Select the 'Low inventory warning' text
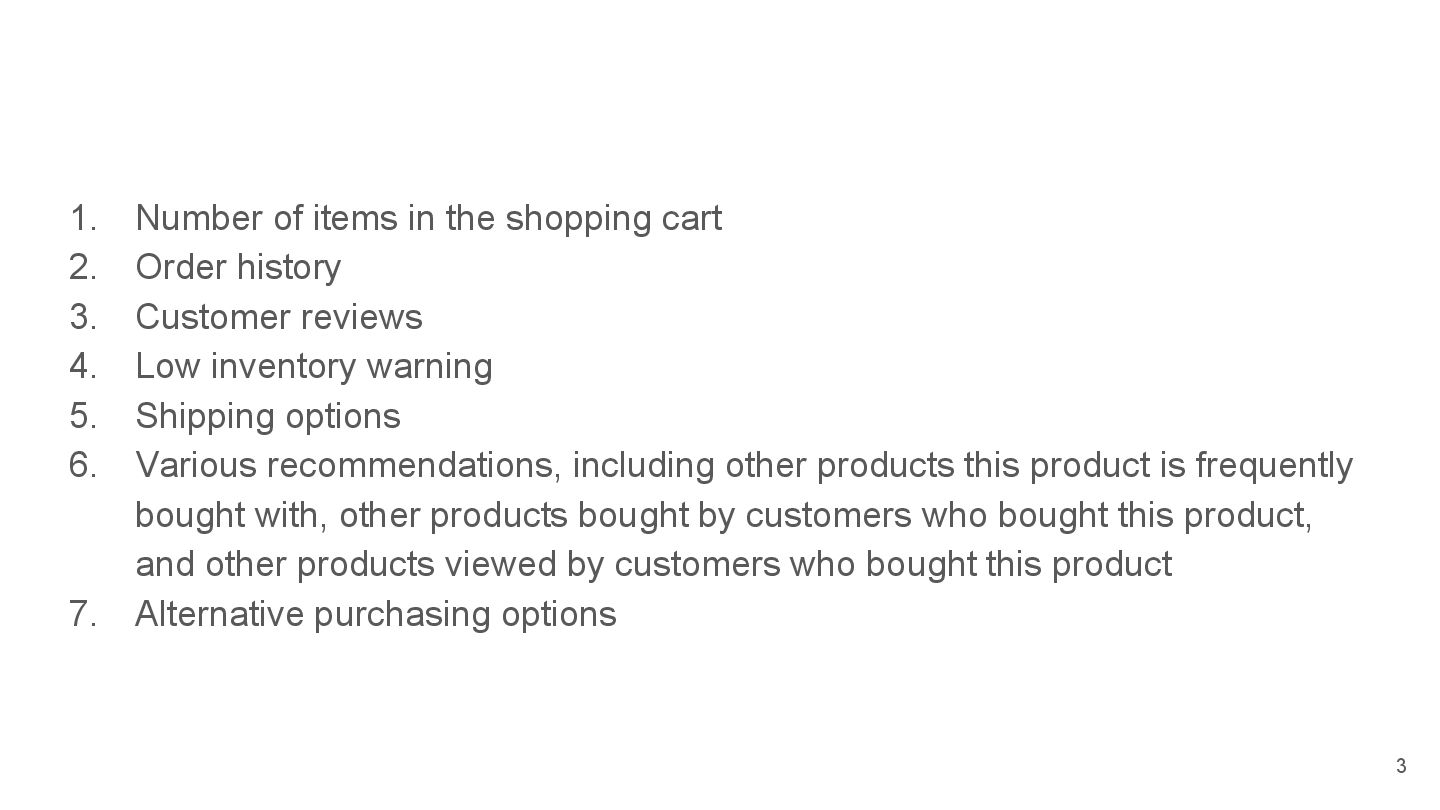The height and width of the screenshot is (810, 1440). [314, 366]
